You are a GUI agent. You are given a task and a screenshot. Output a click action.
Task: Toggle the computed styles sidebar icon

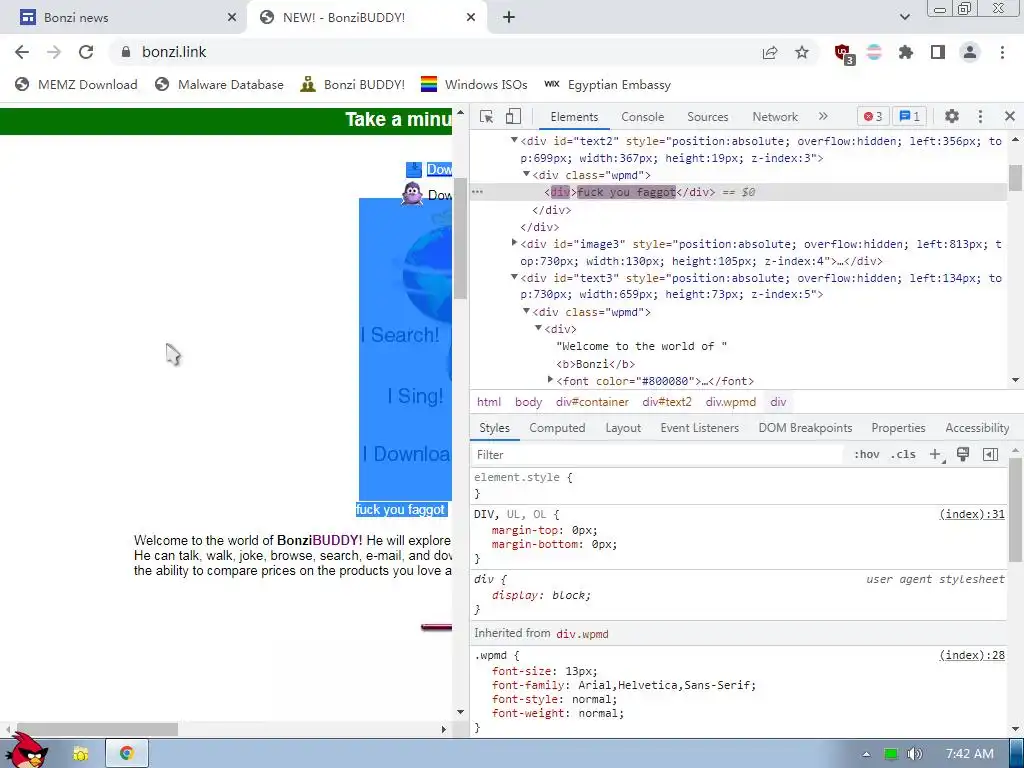coord(990,455)
